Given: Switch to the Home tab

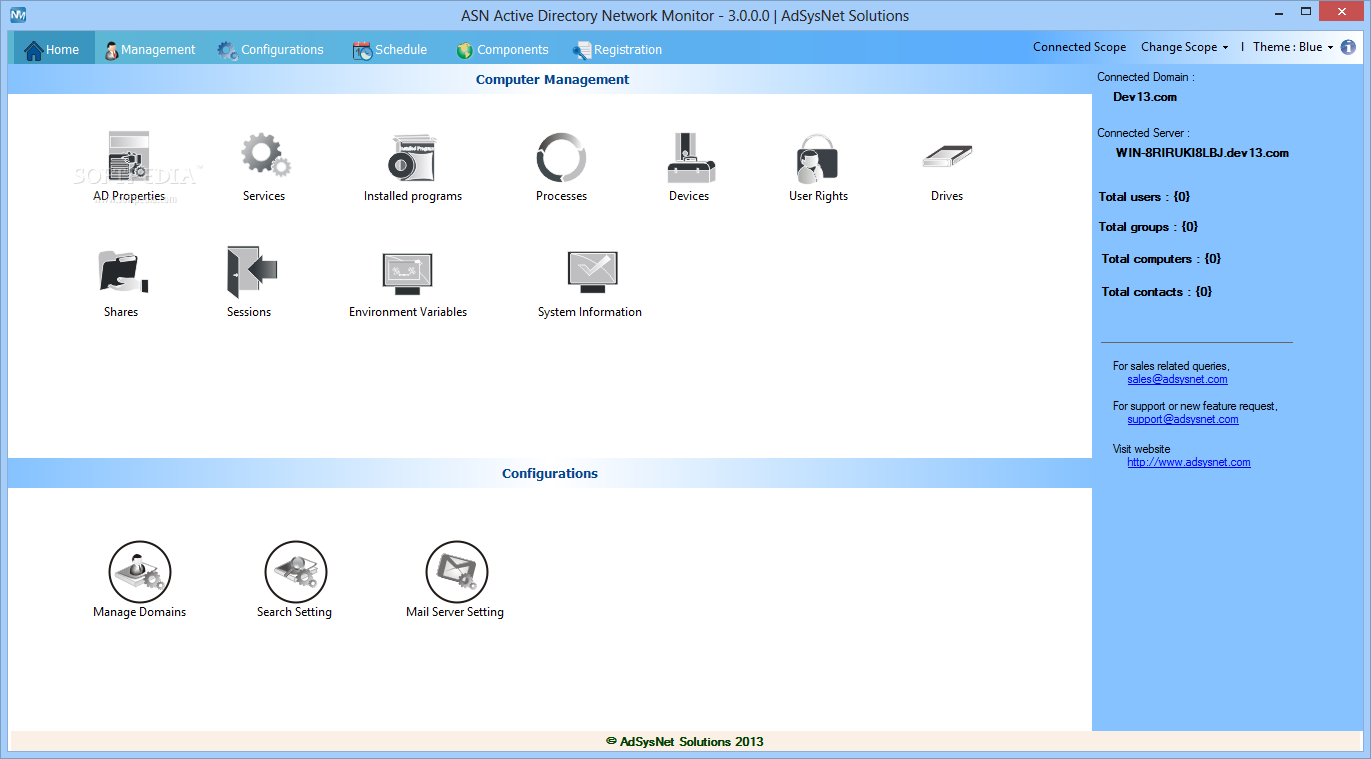Looking at the screenshot, I should coord(52,49).
